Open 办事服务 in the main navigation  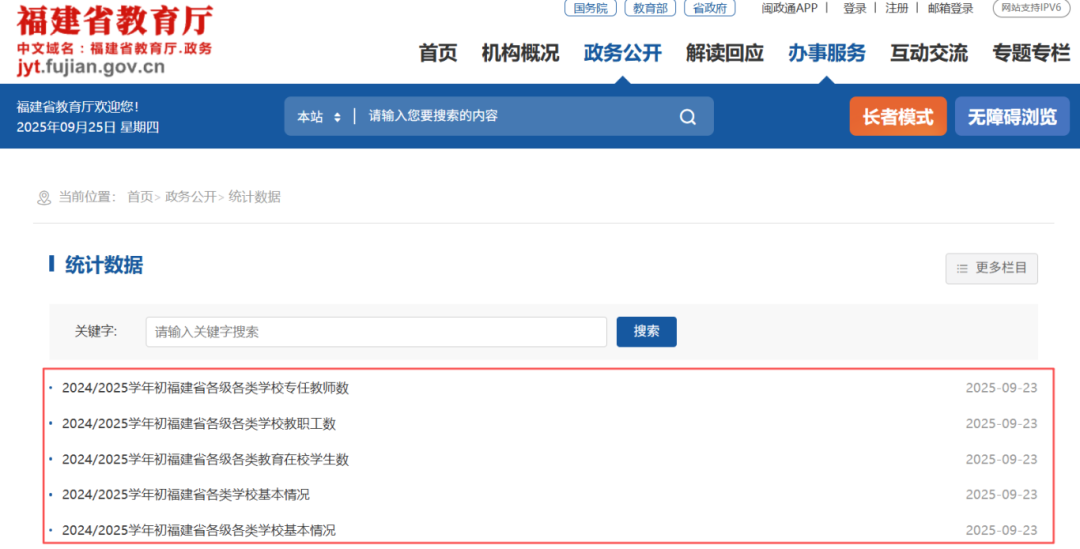click(x=826, y=53)
